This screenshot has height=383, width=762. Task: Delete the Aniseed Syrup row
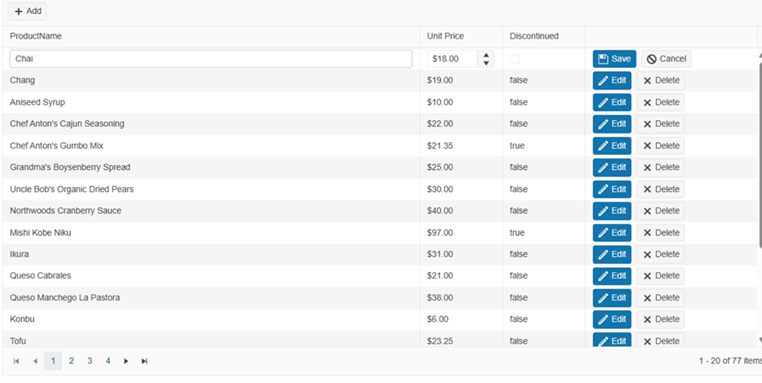tap(660, 102)
